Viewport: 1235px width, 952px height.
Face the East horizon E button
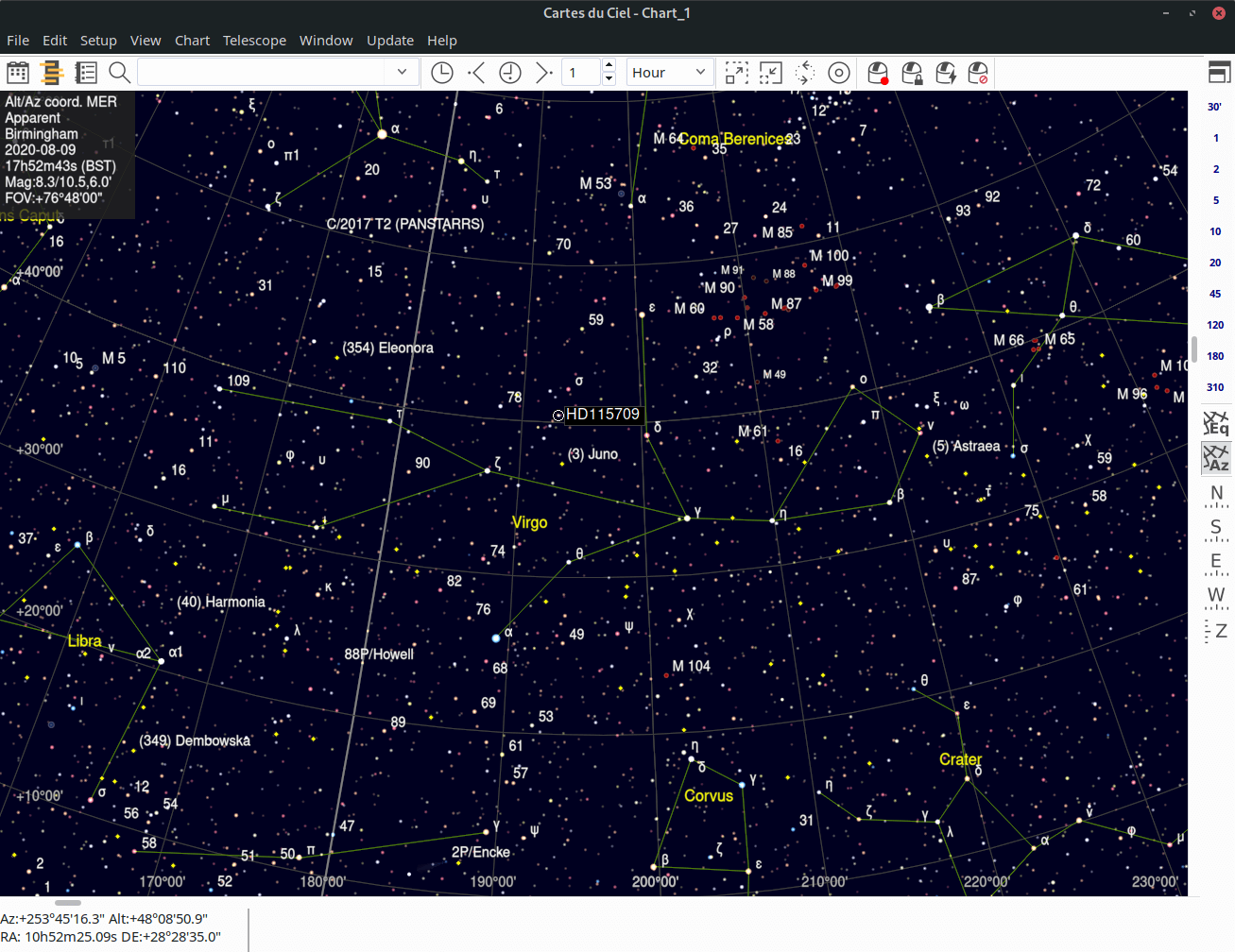(1216, 562)
